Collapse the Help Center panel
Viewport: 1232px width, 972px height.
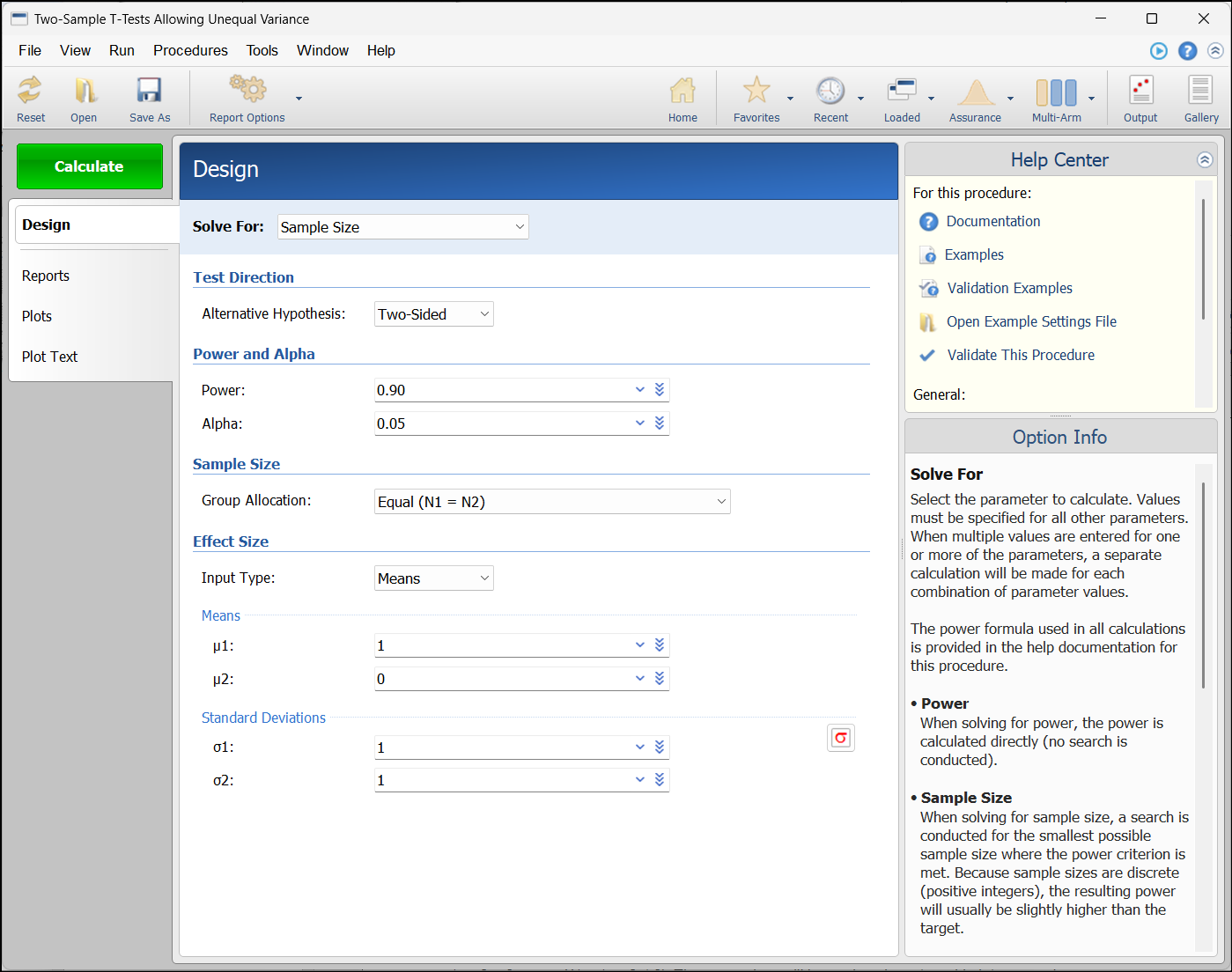[1205, 160]
